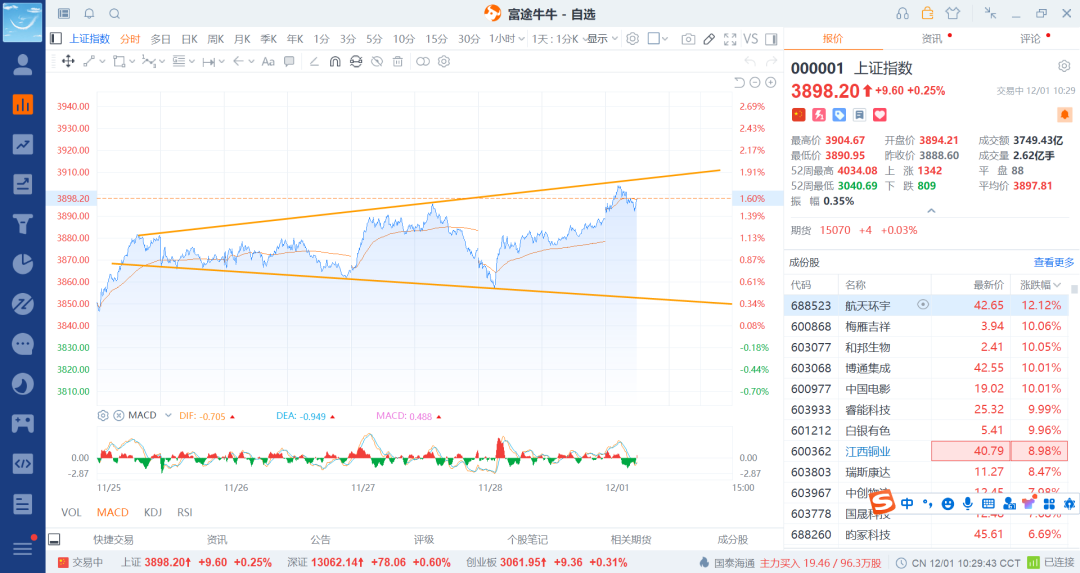Open chart settings gear in top toolbar

tap(632, 39)
